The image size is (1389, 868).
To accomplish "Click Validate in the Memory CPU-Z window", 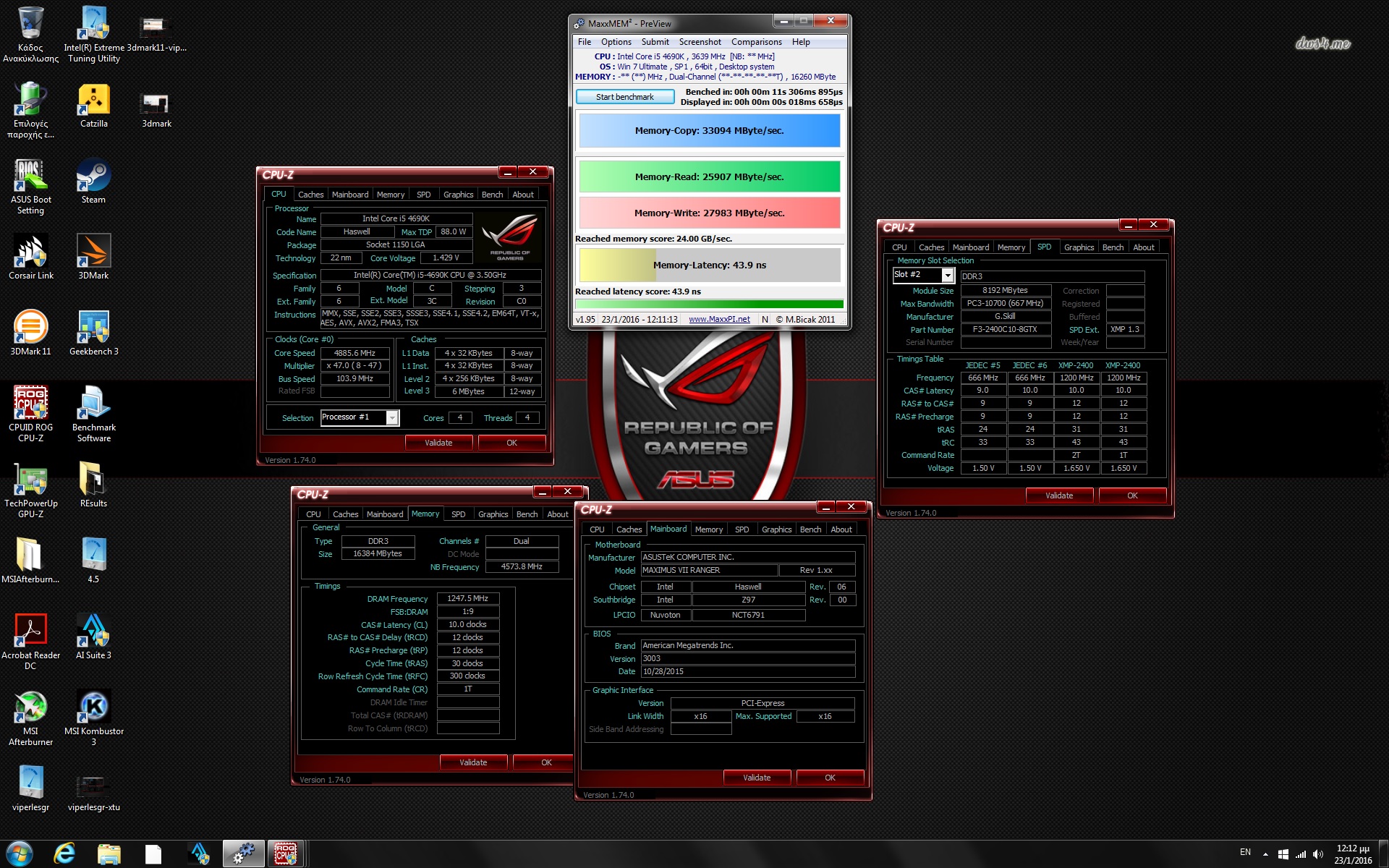I will [473, 762].
